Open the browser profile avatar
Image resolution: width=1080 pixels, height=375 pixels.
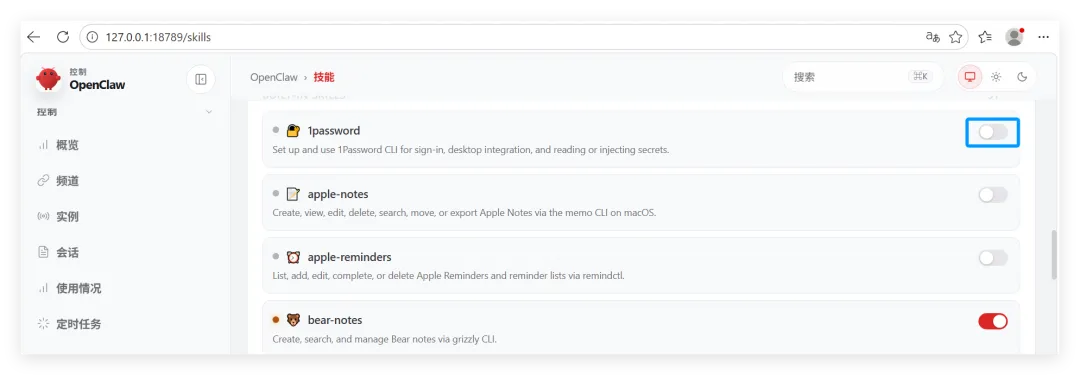coord(1014,37)
